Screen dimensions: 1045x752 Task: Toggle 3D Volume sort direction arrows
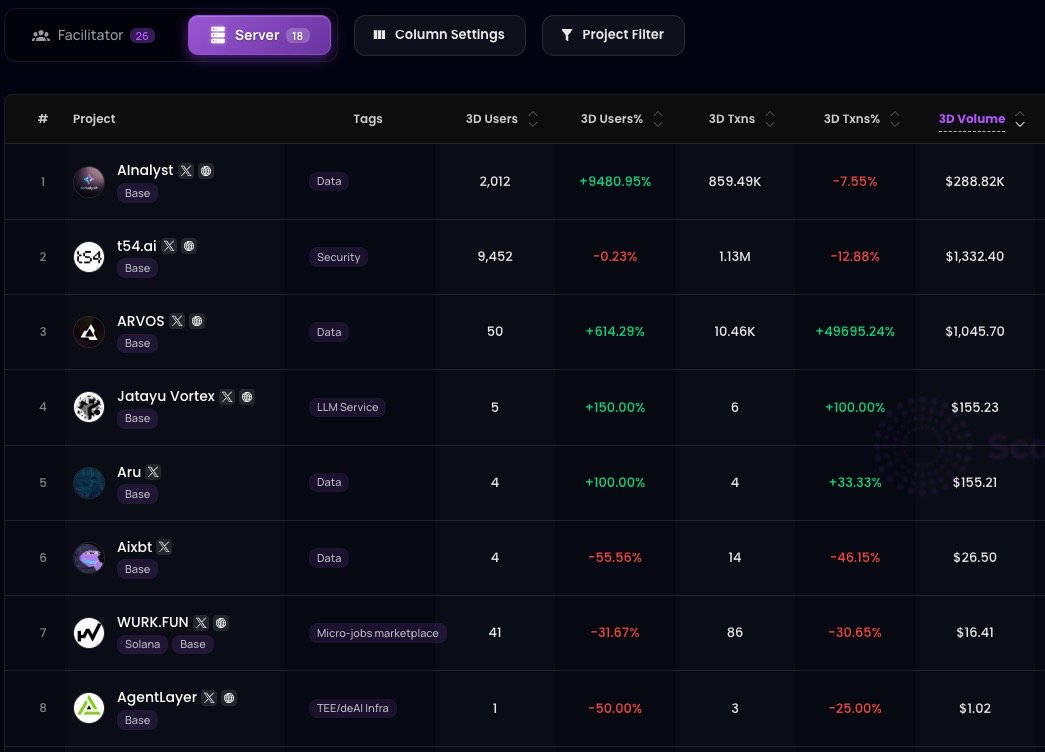click(x=1020, y=119)
